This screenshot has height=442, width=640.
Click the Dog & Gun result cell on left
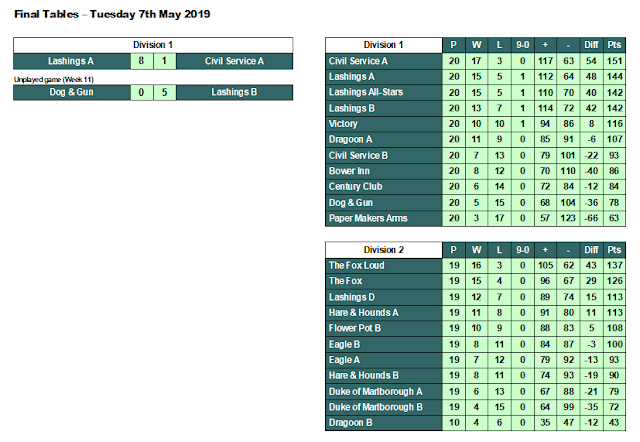click(69, 92)
